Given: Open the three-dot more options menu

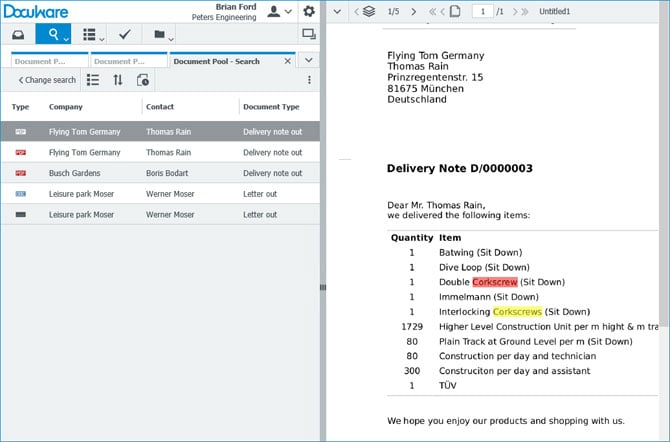Looking at the screenshot, I should click(309, 80).
